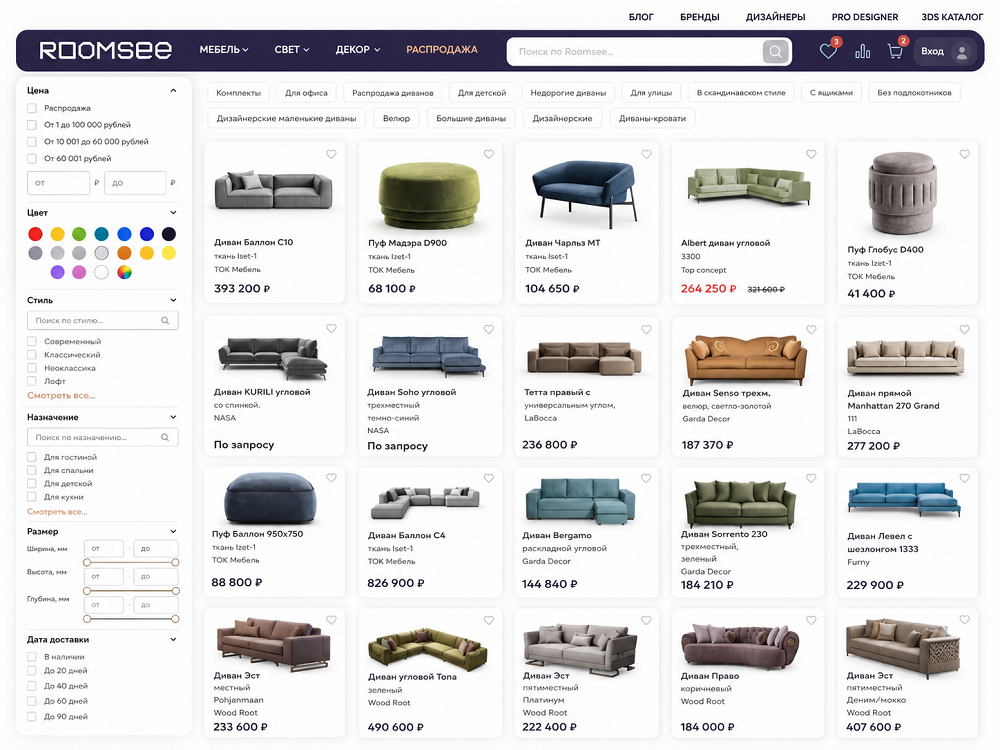The width and height of the screenshot is (1000, 750).
Task: Favorite Диван Soho угловой heart
Action: tap(489, 329)
